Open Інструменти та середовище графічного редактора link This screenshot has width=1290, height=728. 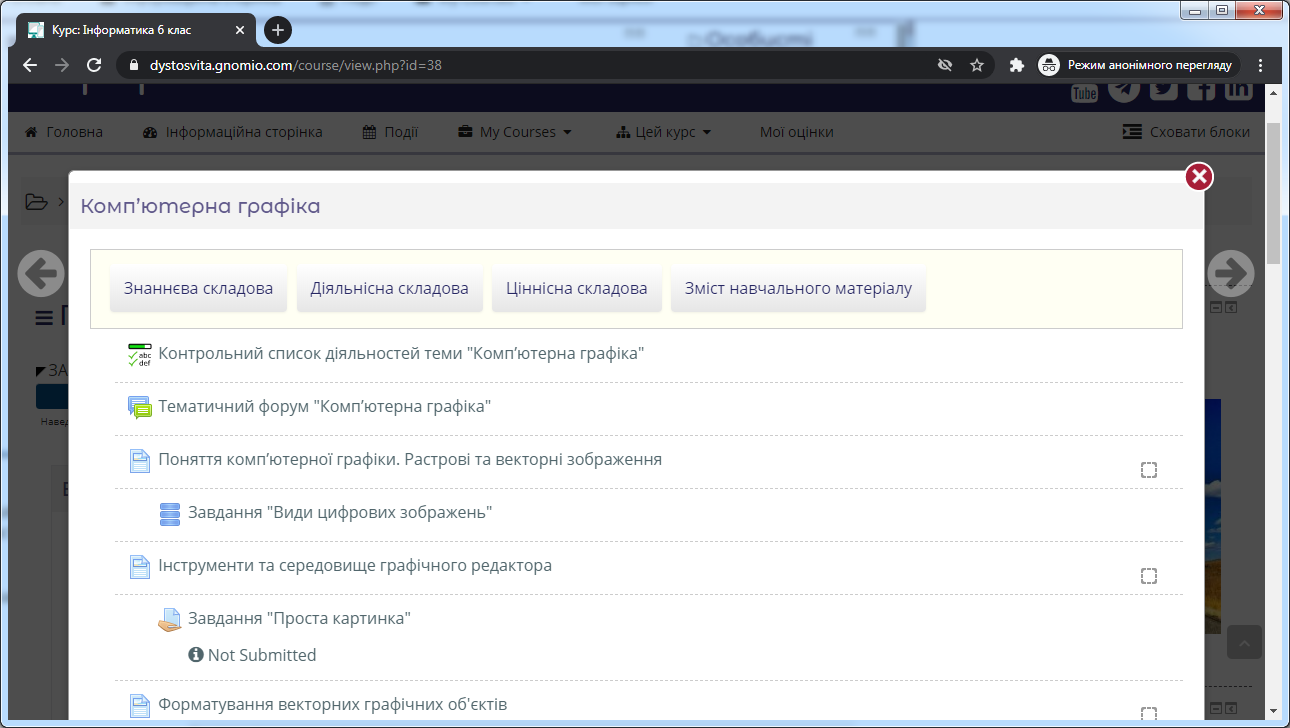coord(355,566)
